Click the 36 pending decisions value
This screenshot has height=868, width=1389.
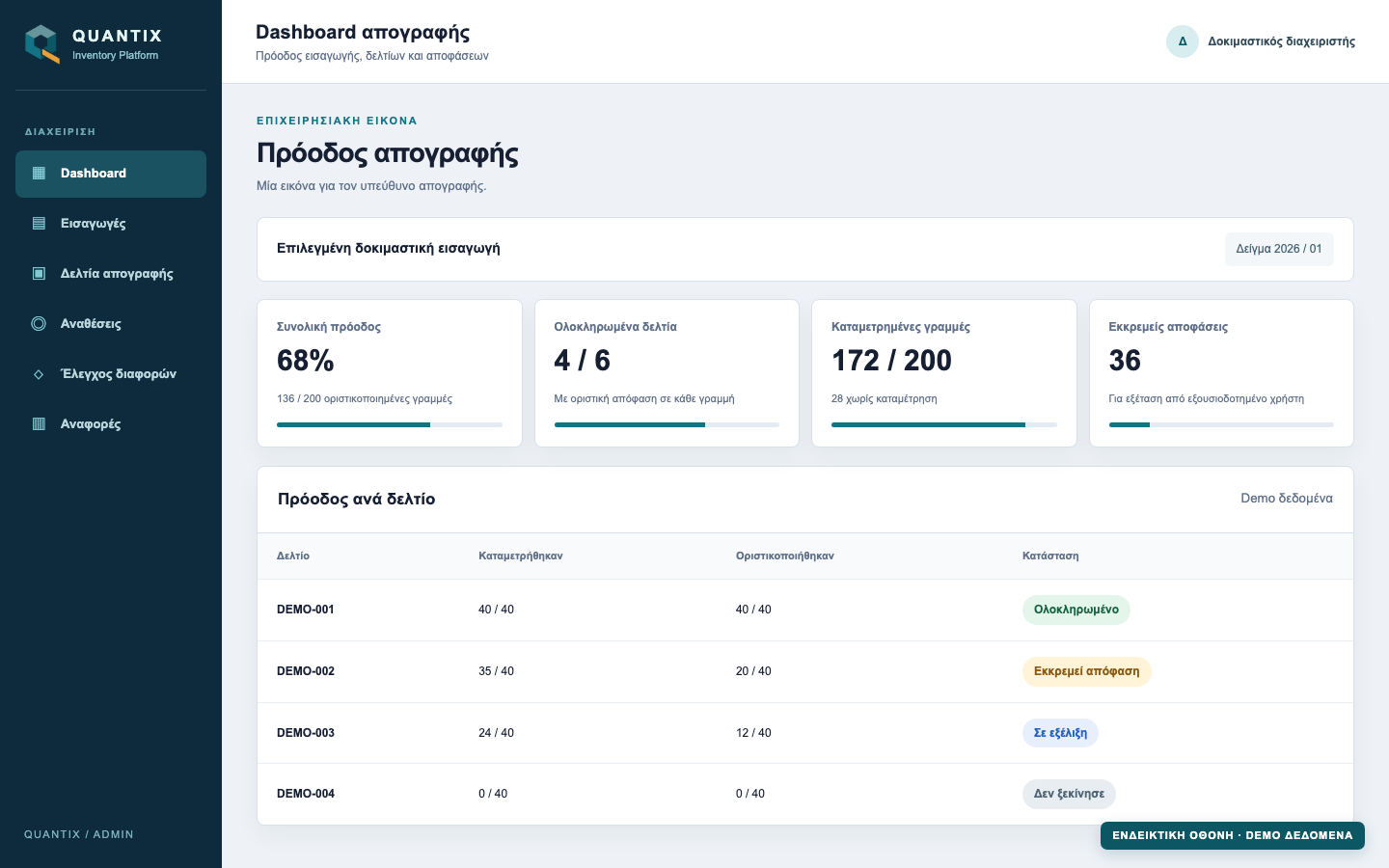(x=1125, y=361)
